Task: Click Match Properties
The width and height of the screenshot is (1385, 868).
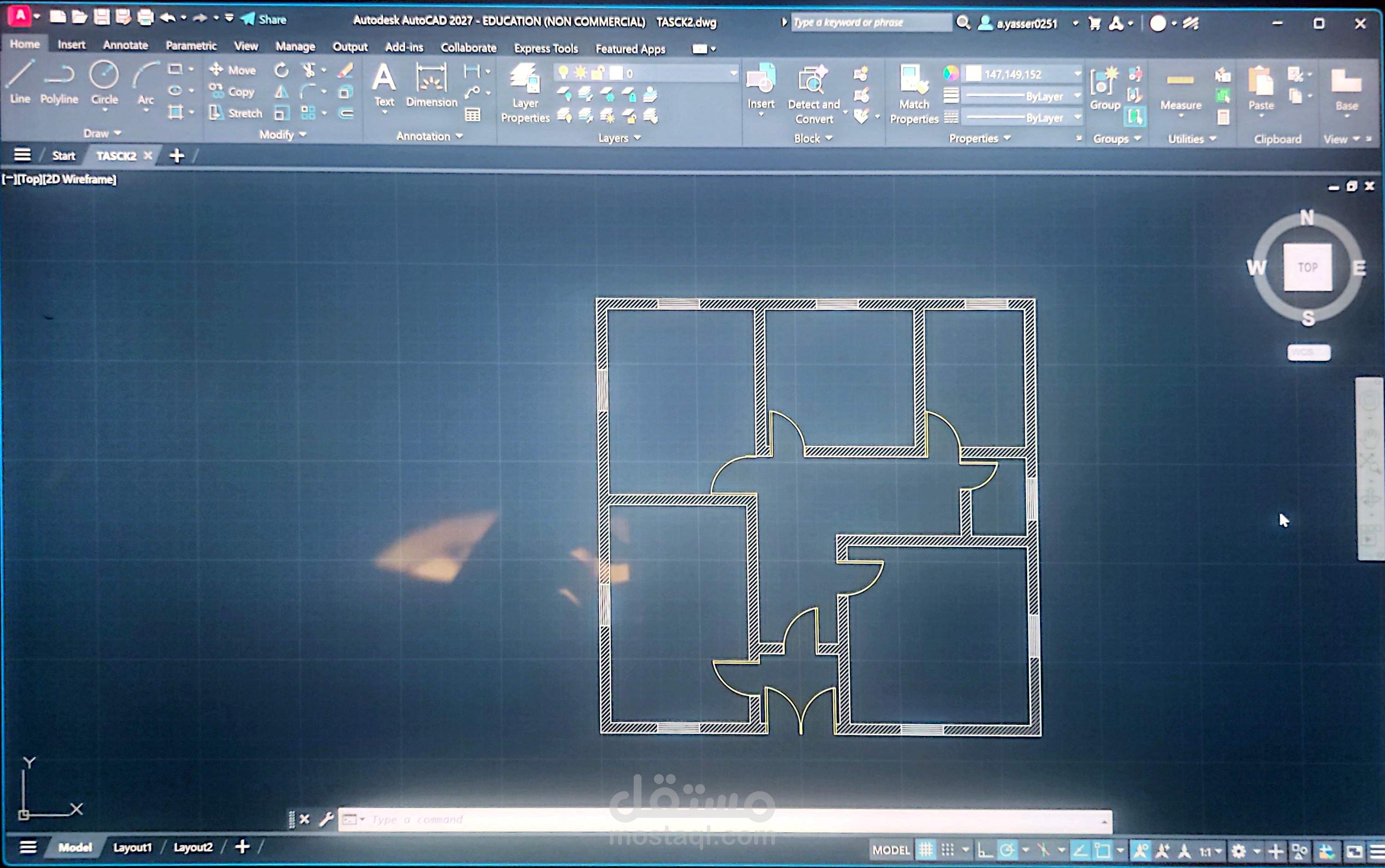Action: point(914,94)
